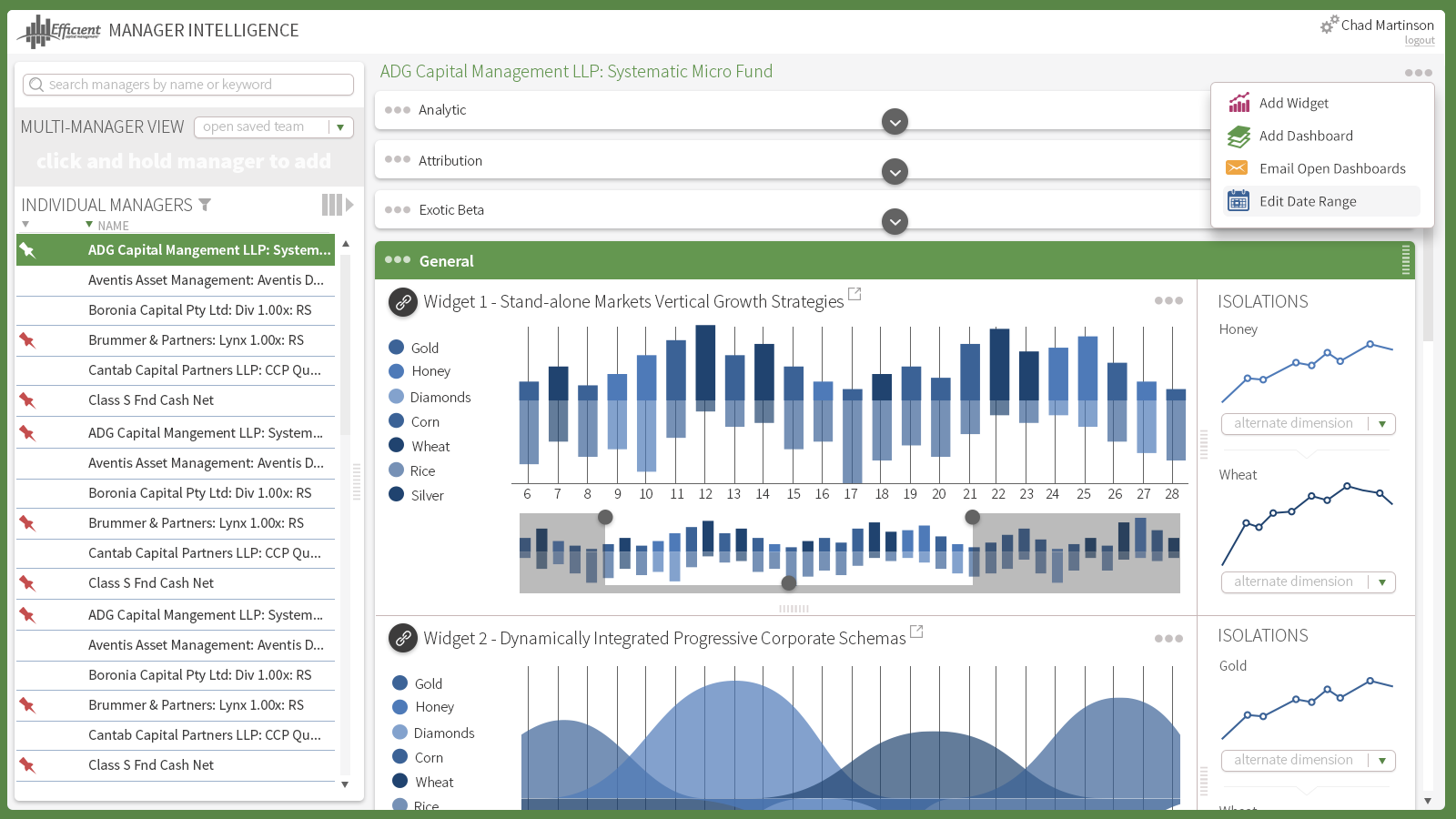Click three-dot menu on Exotic Beta row
The image size is (1456, 819).
398,209
